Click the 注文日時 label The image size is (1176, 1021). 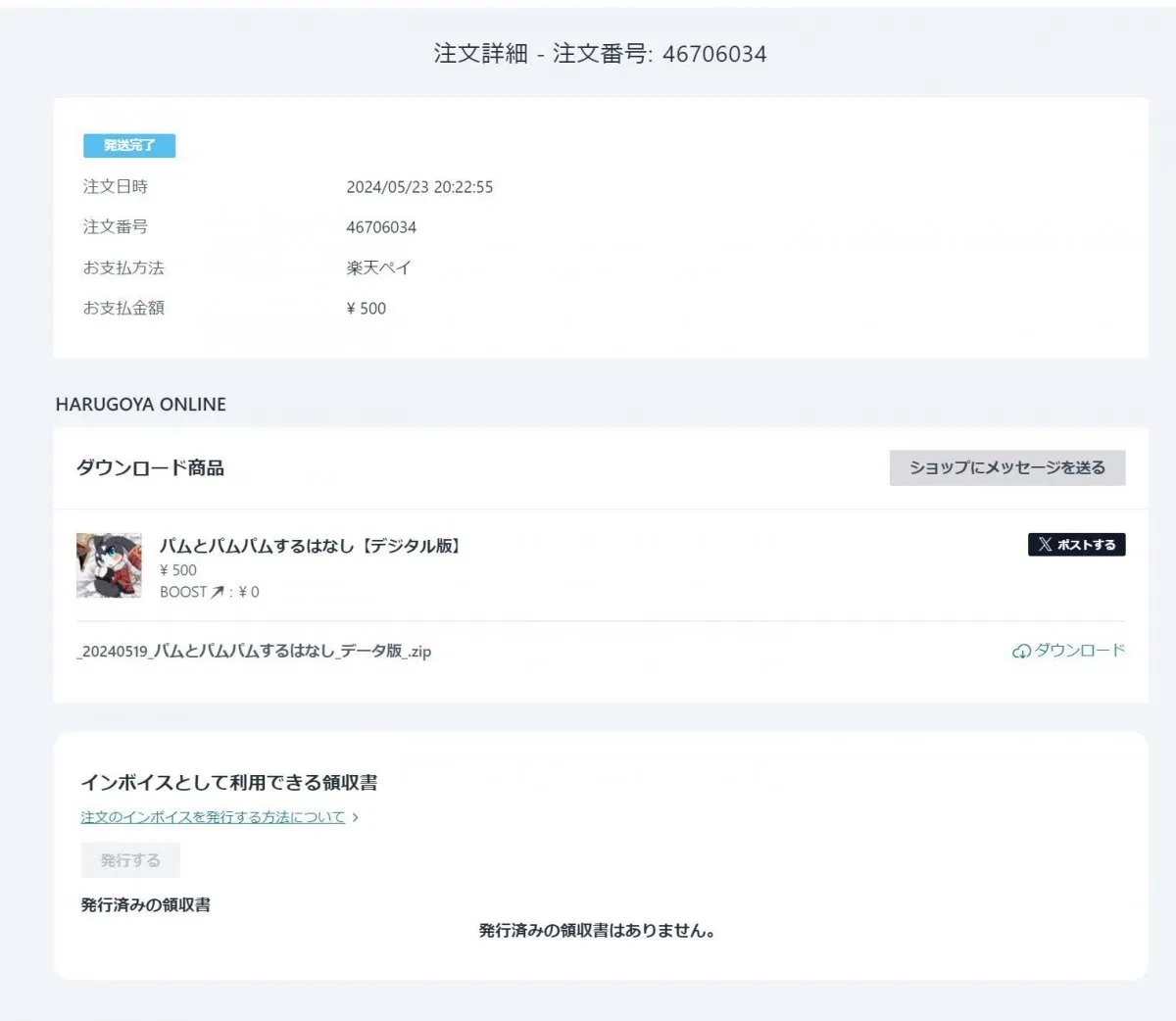[116, 186]
